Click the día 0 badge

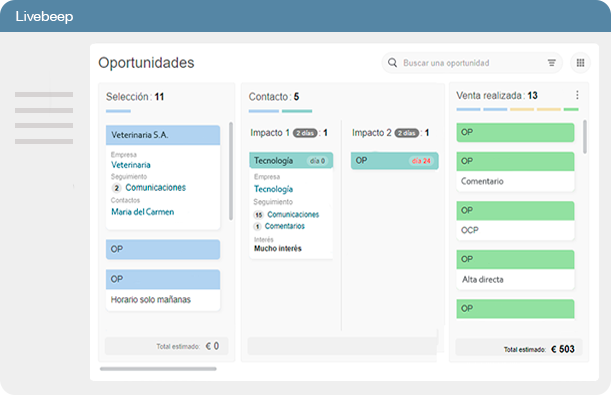click(317, 161)
